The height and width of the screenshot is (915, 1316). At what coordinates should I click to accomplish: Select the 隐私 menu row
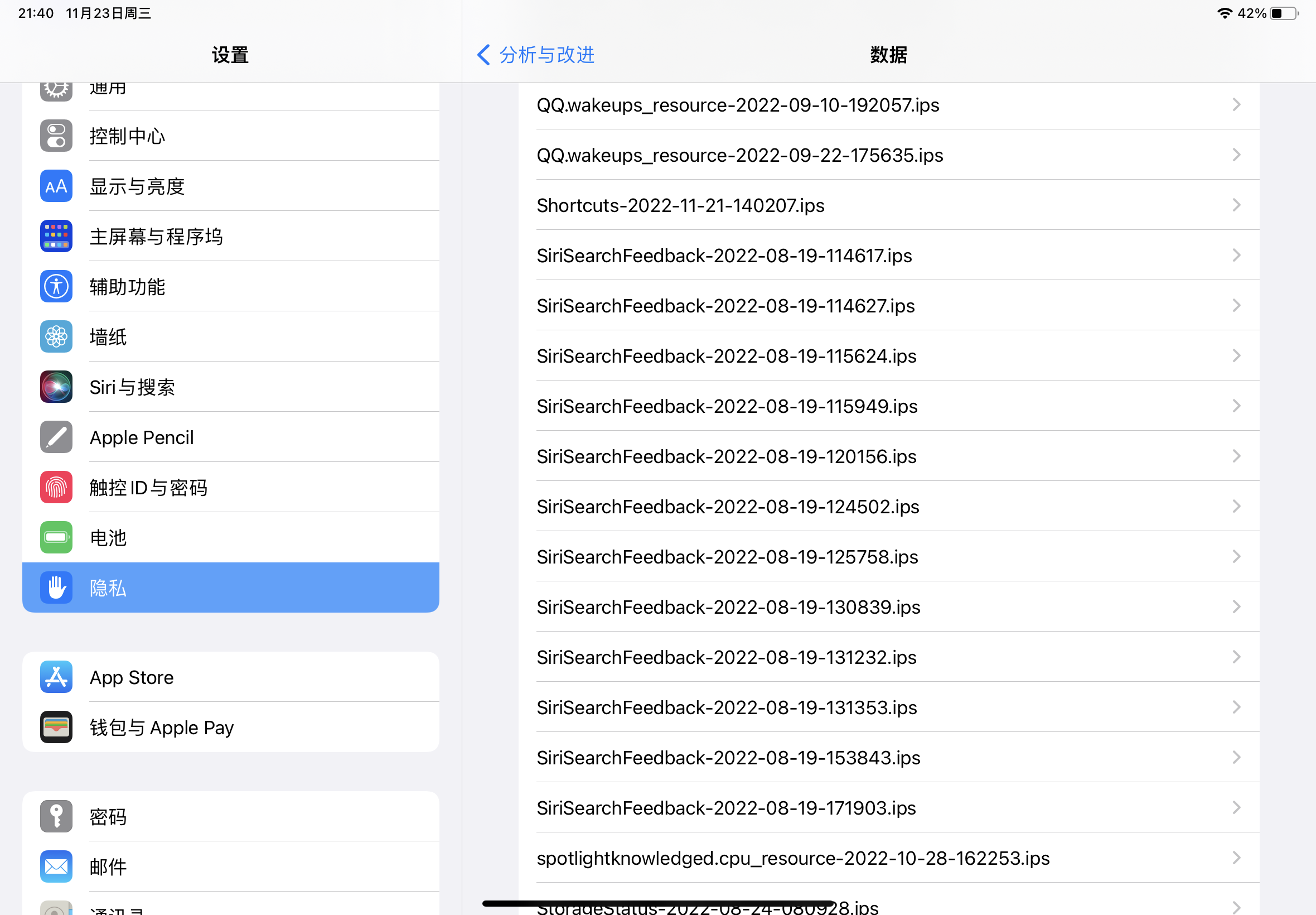pyautogui.click(x=230, y=587)
